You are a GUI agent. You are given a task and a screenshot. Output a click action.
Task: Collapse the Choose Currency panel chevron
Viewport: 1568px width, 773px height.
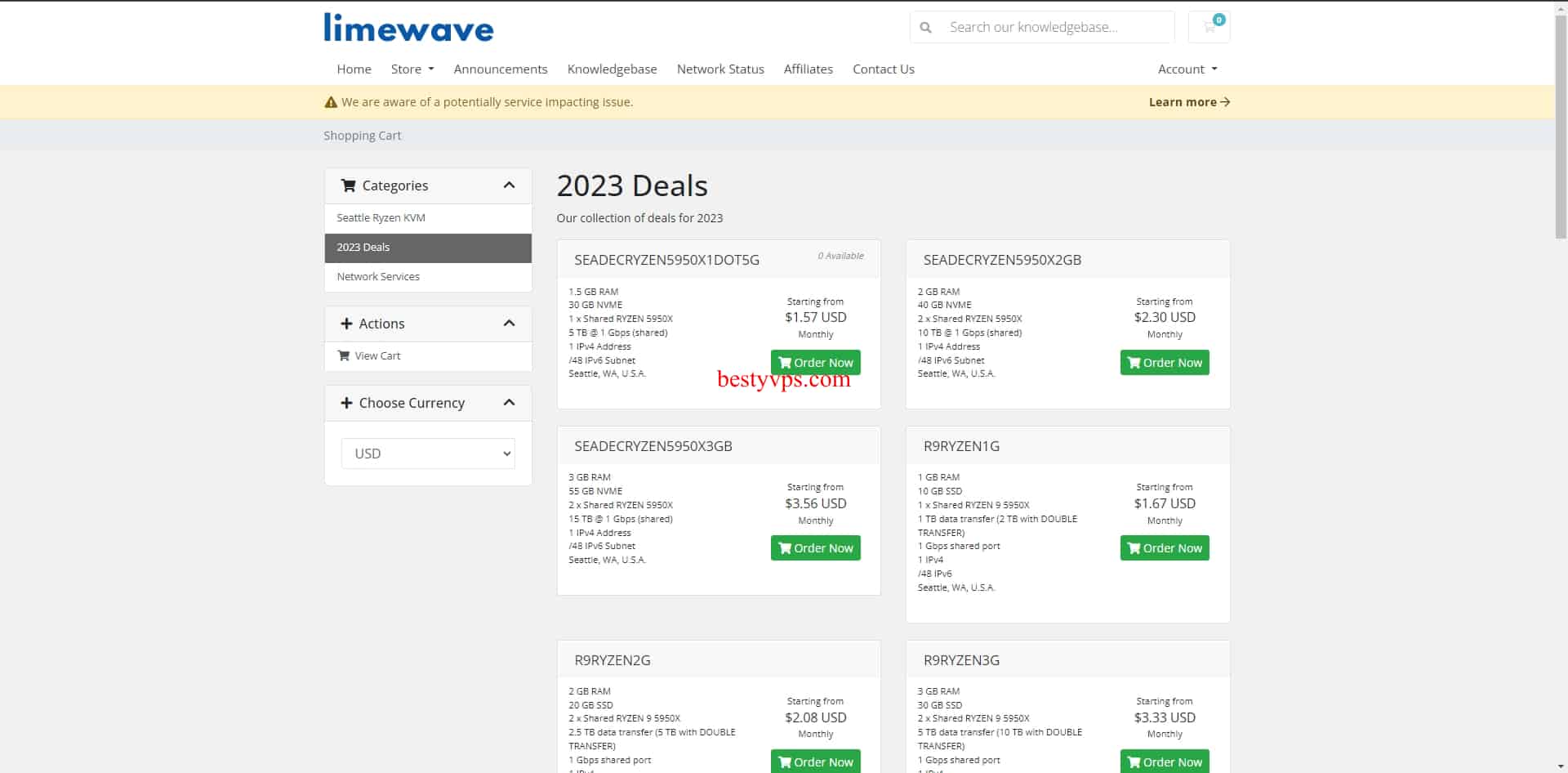(x=509, y=403)
